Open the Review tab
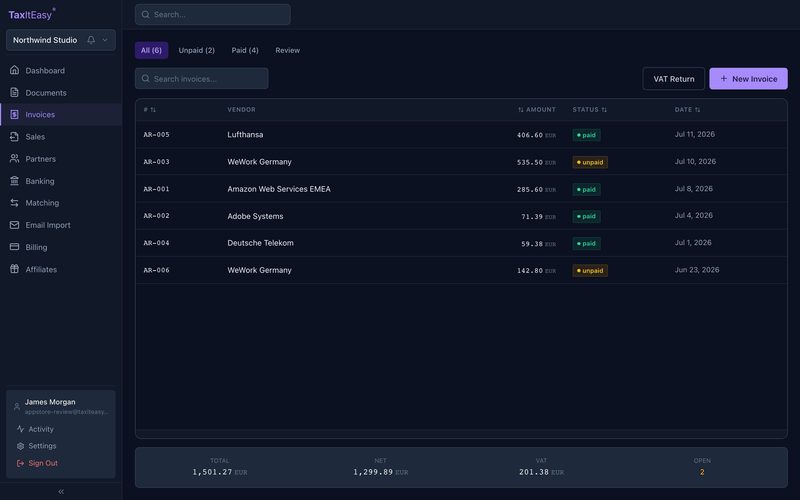Screen dimensions: 800x500 coord(288,50)
